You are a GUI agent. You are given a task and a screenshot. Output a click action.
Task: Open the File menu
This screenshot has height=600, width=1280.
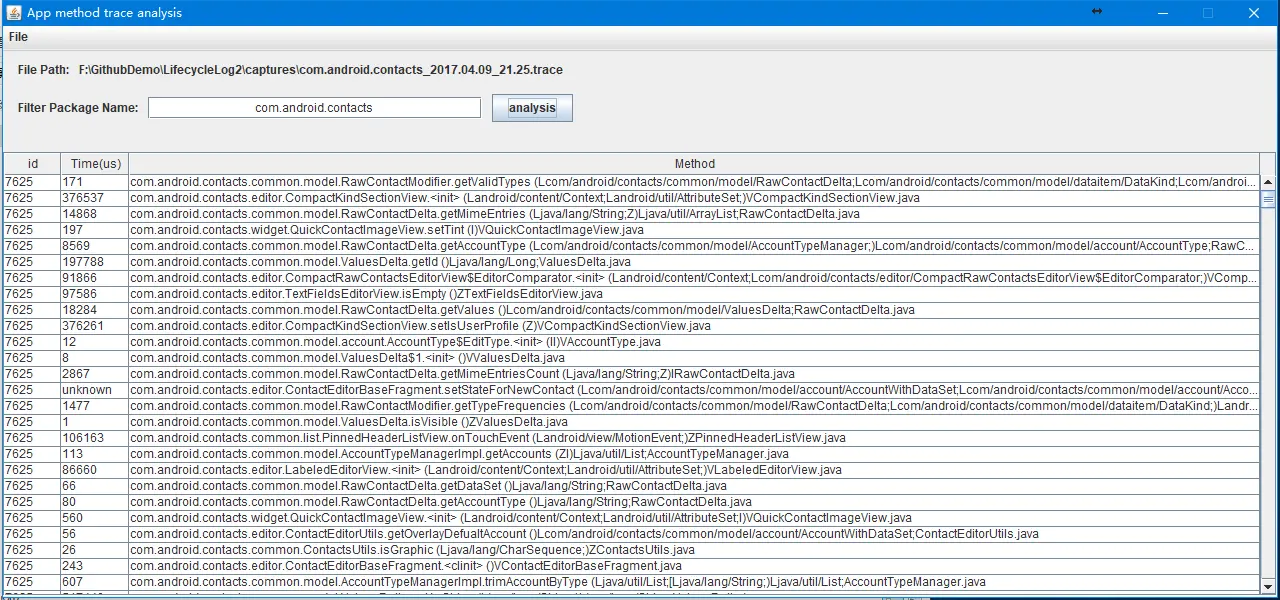(x=18, y=37)
